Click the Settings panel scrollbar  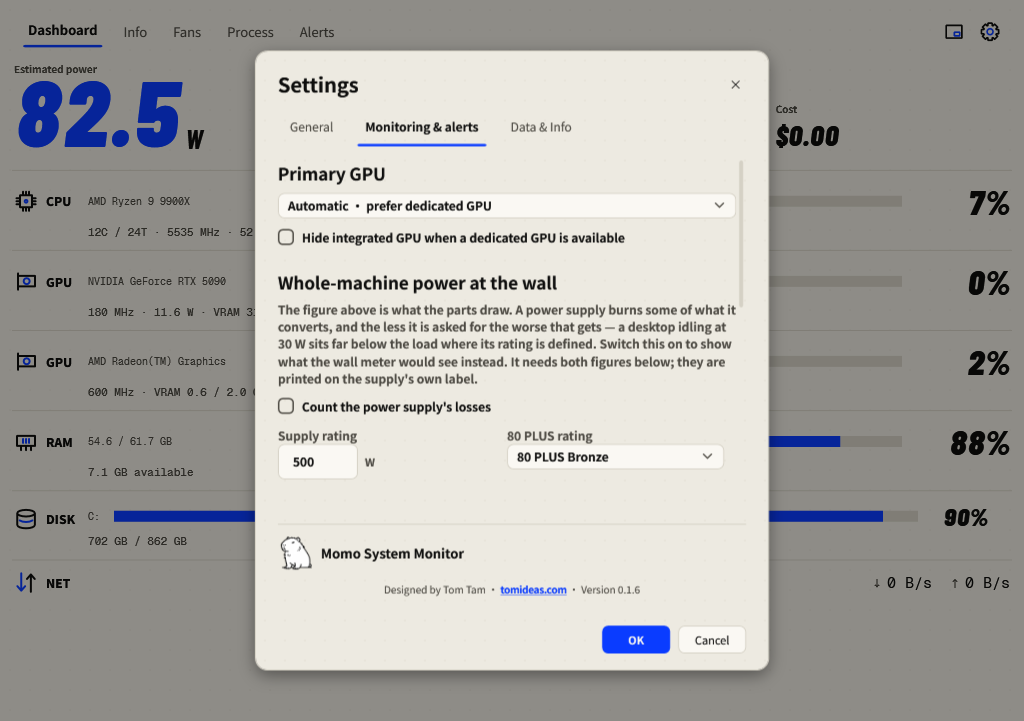click(x=741, y=234)
